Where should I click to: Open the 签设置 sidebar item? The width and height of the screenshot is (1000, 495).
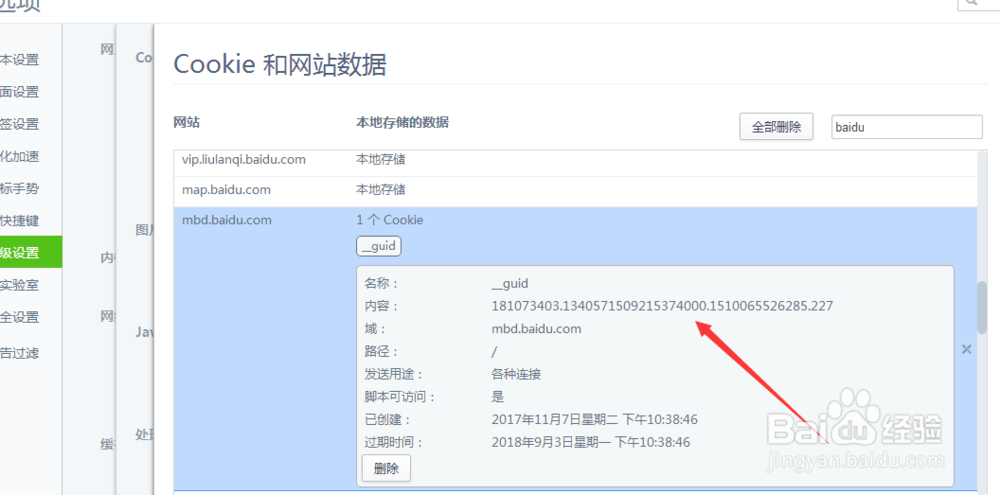[19, 124]
